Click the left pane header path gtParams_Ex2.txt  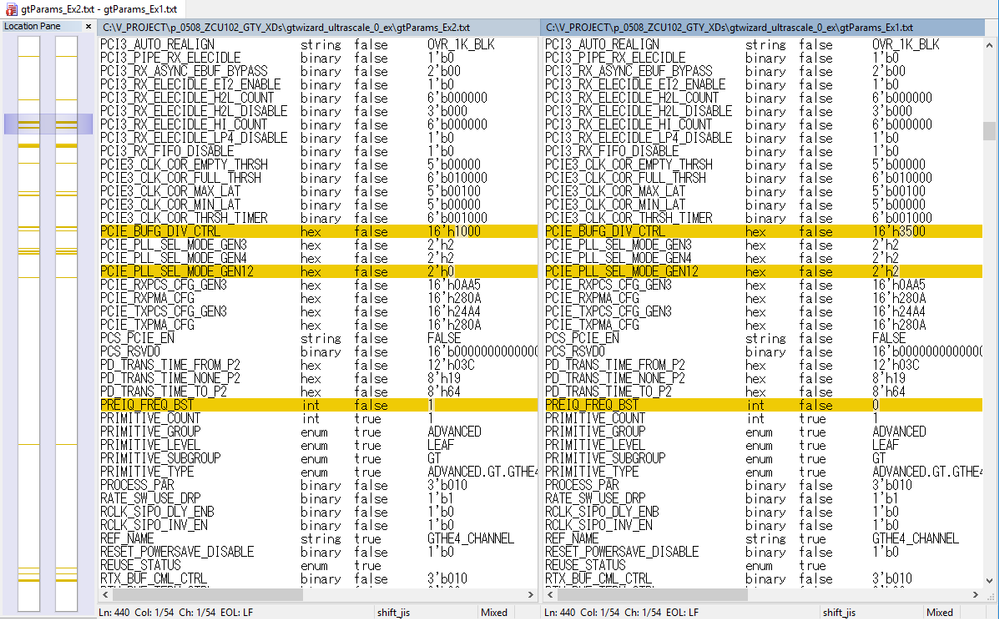[x=286, y=27]
